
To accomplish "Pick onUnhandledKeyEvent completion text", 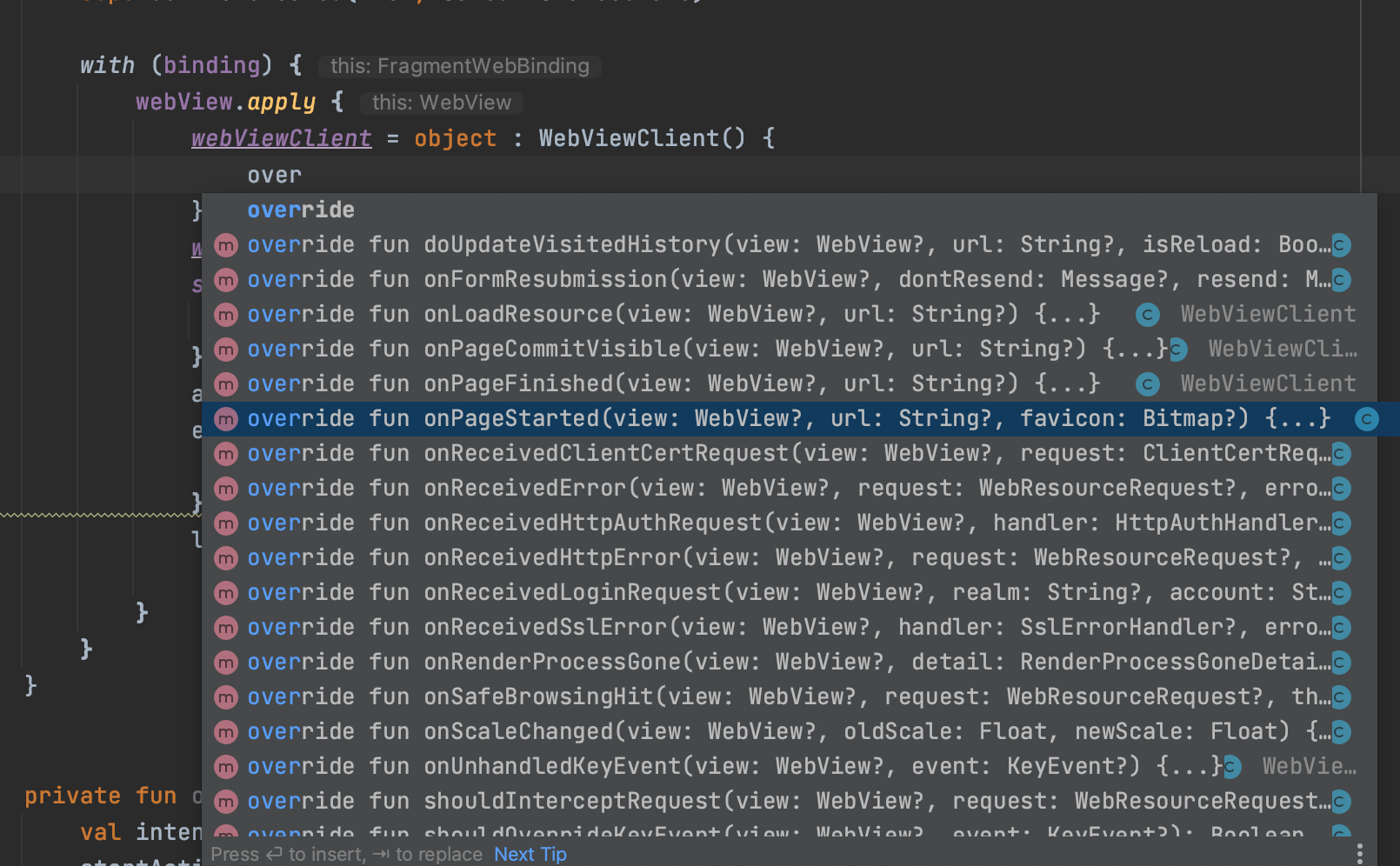I will [x=736, y=766].
